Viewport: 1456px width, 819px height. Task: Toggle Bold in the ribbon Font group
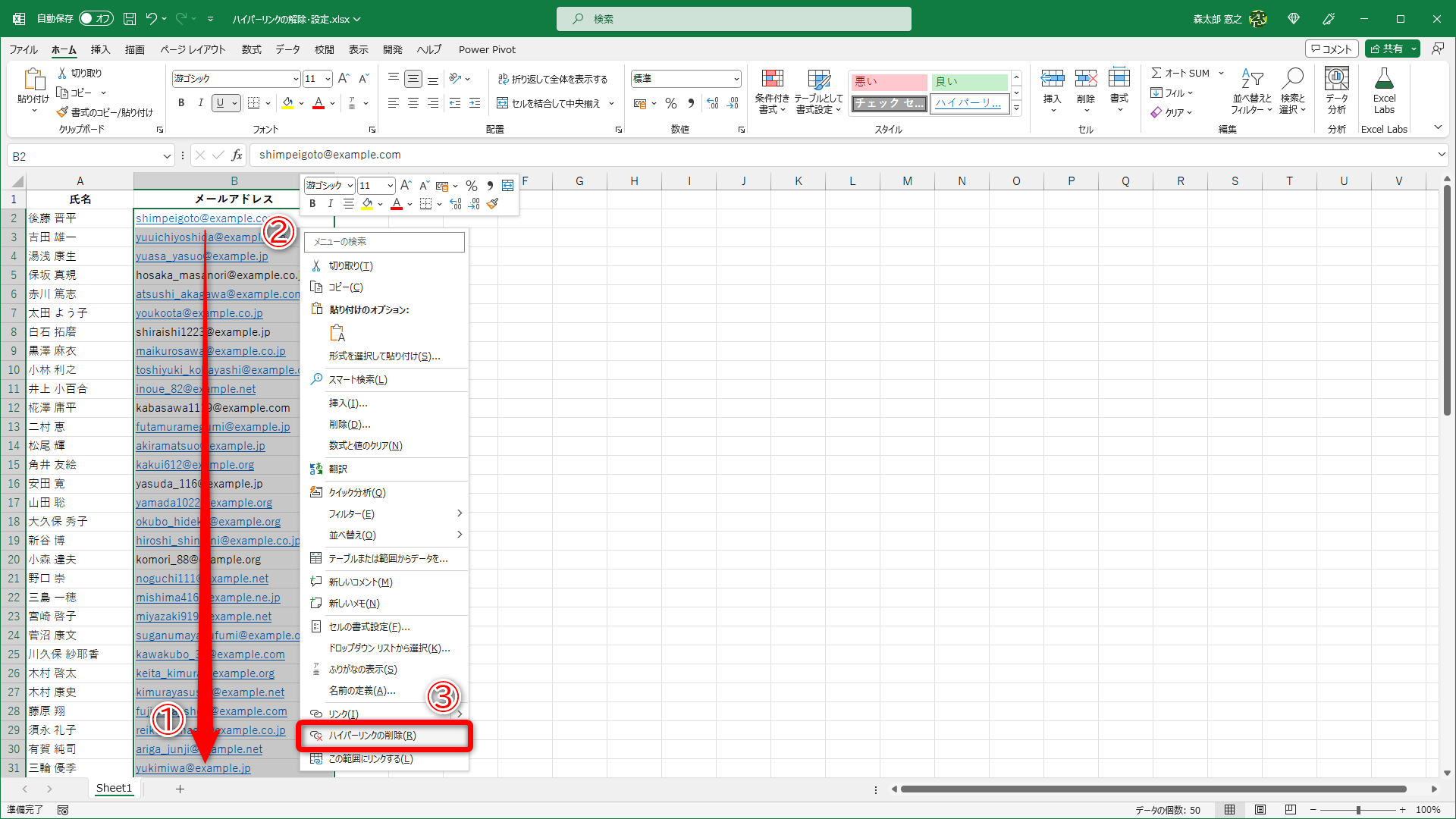[181, 103]
